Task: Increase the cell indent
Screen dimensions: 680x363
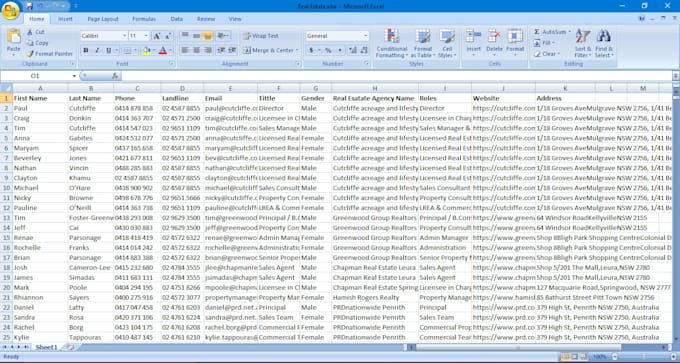Action: (232, 50)
